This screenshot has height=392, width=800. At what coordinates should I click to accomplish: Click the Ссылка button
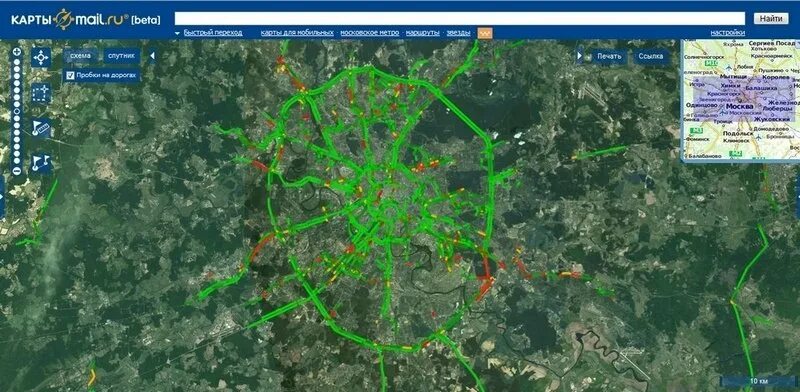tap(651, 56)
